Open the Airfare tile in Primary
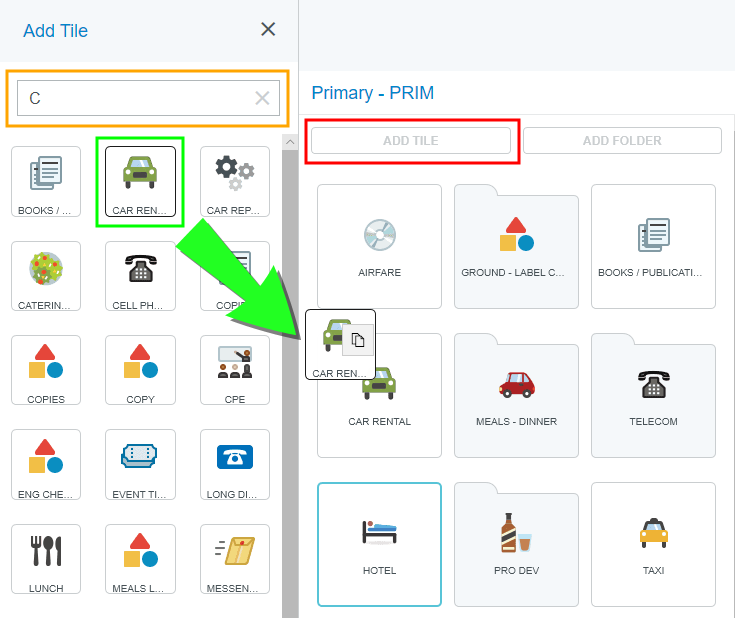 (379, 246)
